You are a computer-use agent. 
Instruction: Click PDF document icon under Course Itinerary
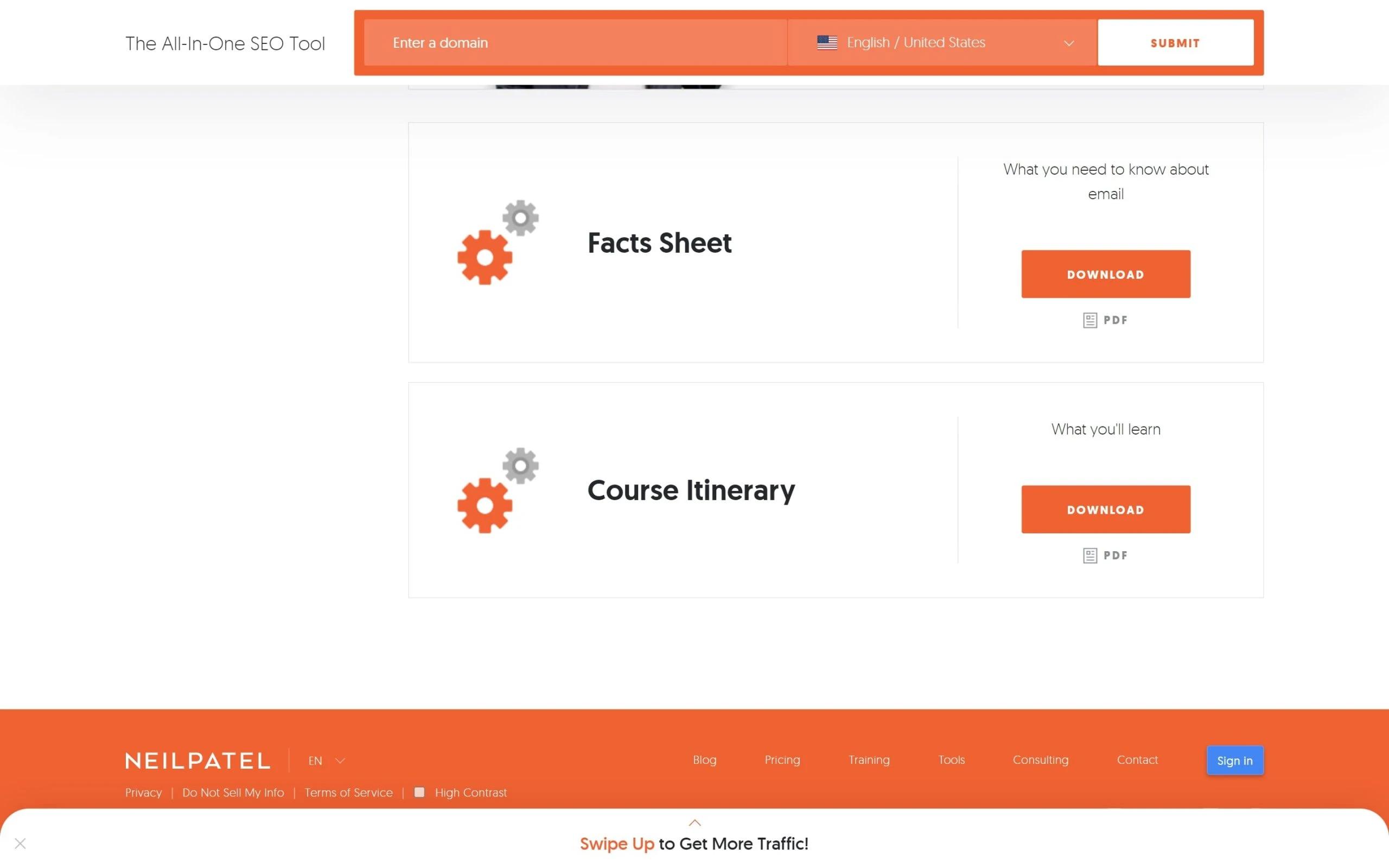pyautogui.click(x=1089, y=556)
